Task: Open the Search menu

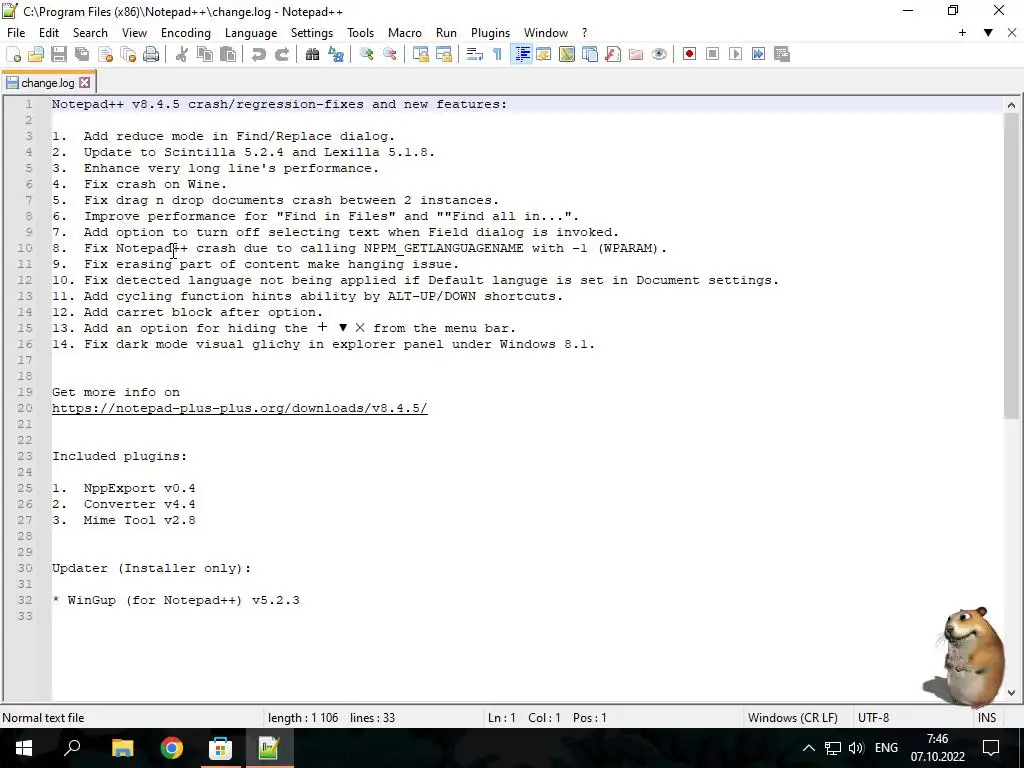Action: (x=90, y=33)
